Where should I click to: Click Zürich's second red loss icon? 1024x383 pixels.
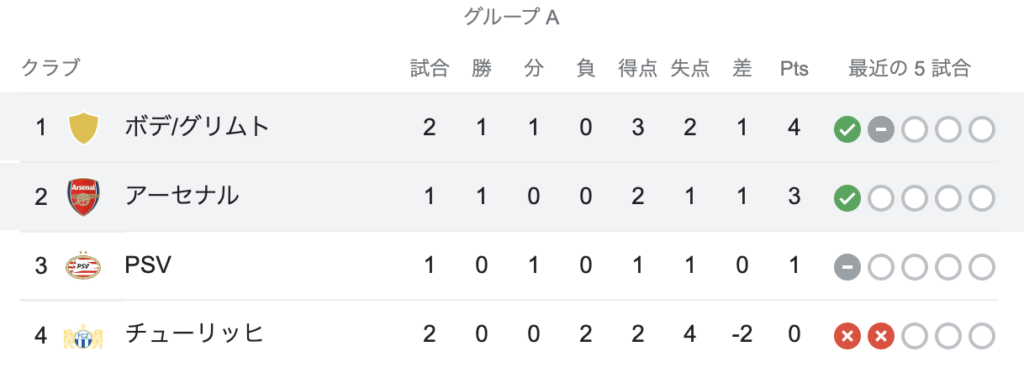[x=880, y=336]
